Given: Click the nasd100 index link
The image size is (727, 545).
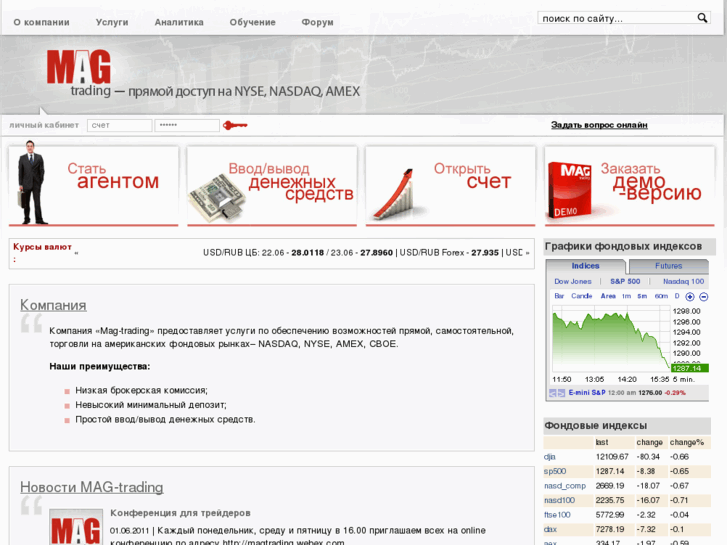Looking at the screenshot, I should point(559,500).
